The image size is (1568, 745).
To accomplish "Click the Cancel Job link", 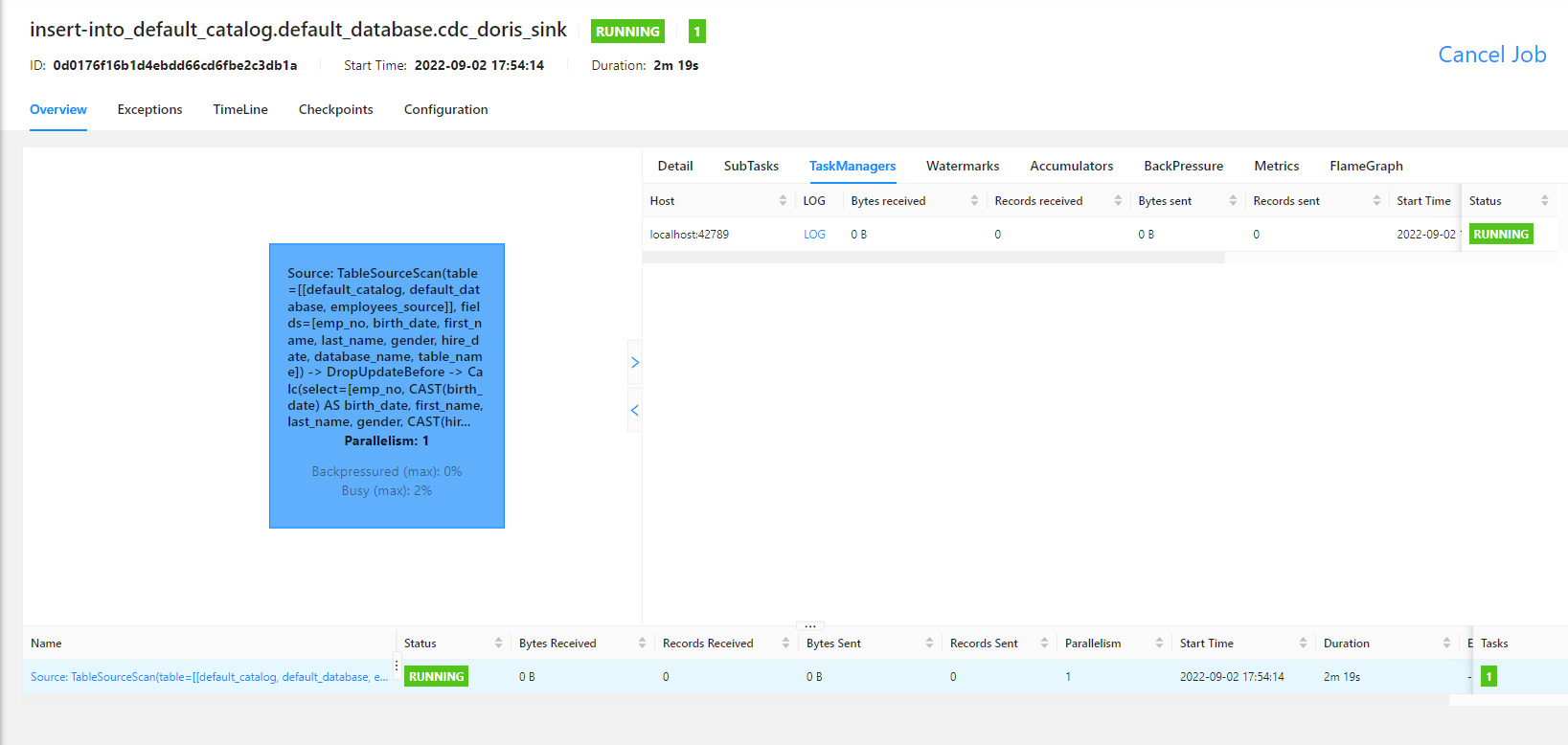I will click(1491, 56).
